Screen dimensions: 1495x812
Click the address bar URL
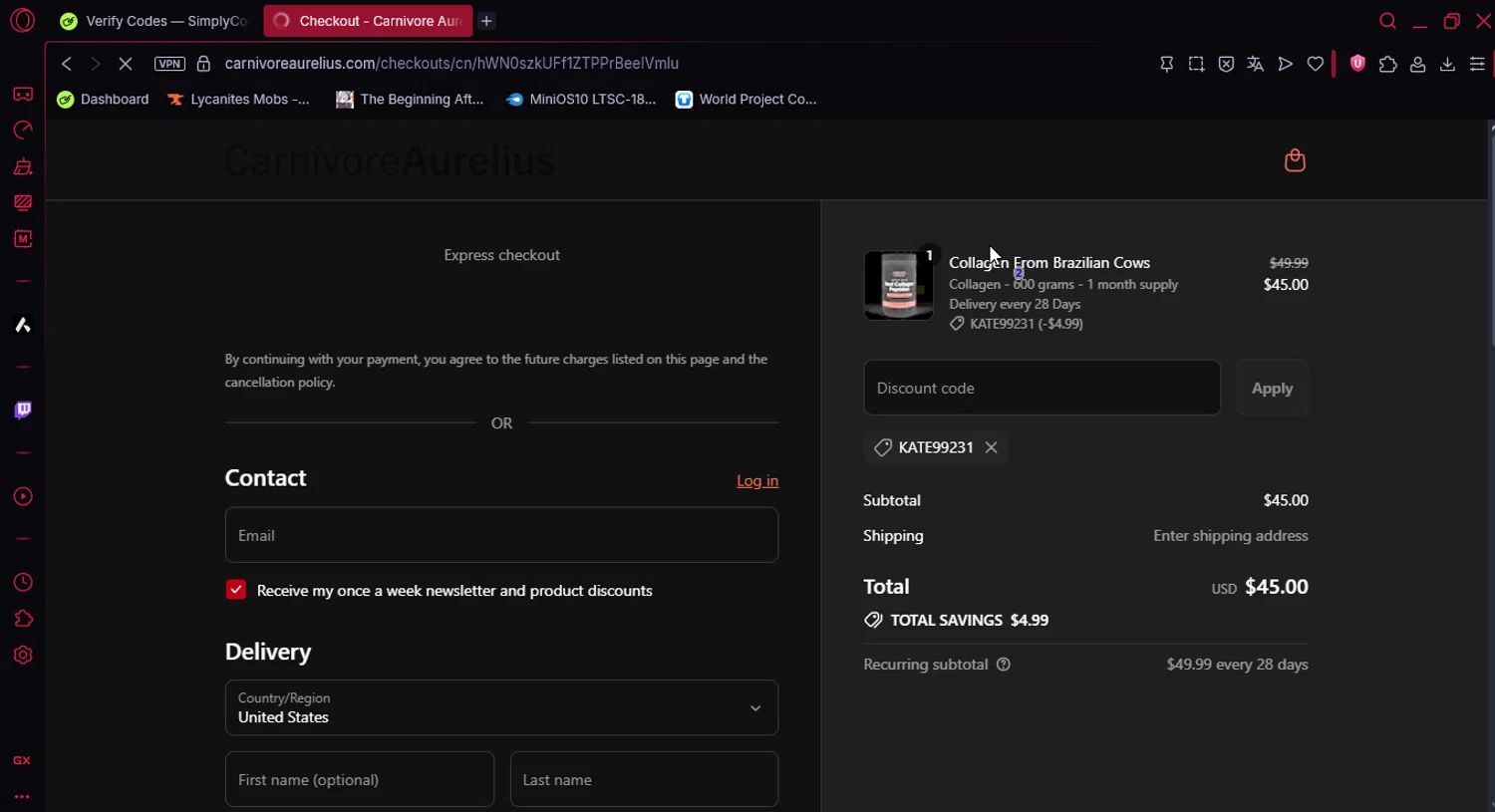point(451,64)
